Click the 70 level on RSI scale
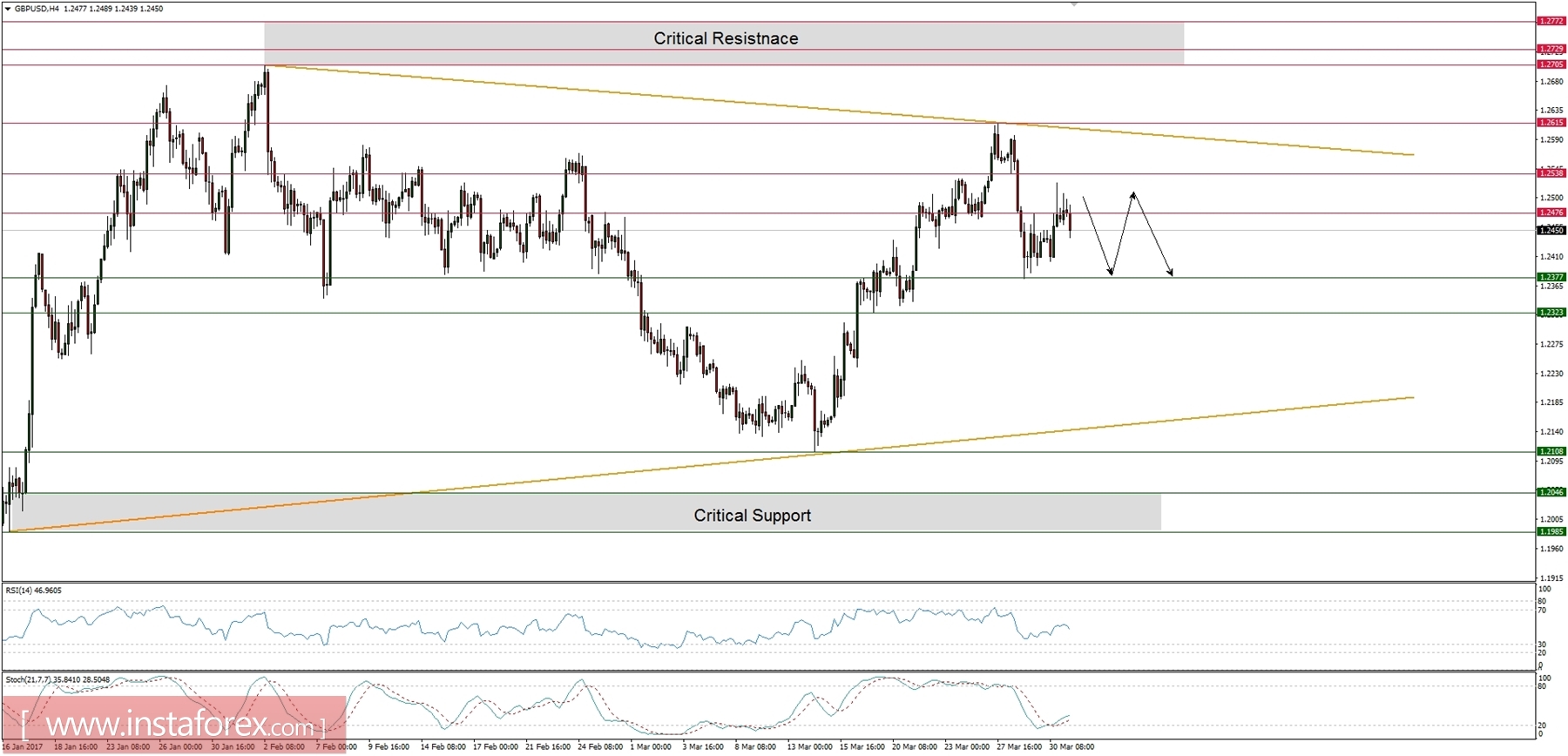The height and width of the screenshot is (756, 1568). [x=1542, y=611]
